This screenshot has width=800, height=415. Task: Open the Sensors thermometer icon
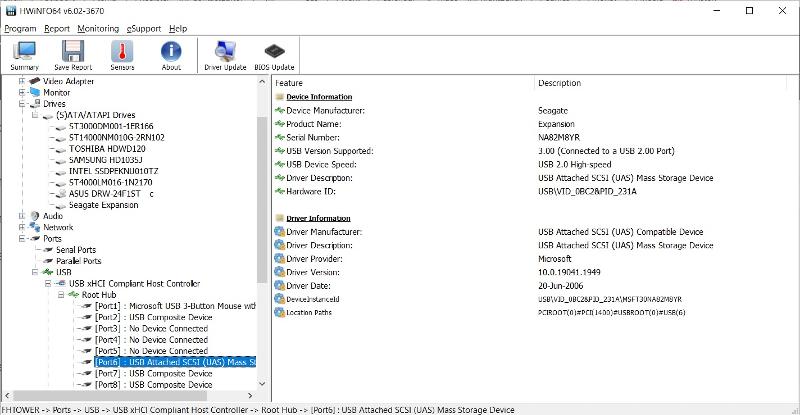[122, 55]
